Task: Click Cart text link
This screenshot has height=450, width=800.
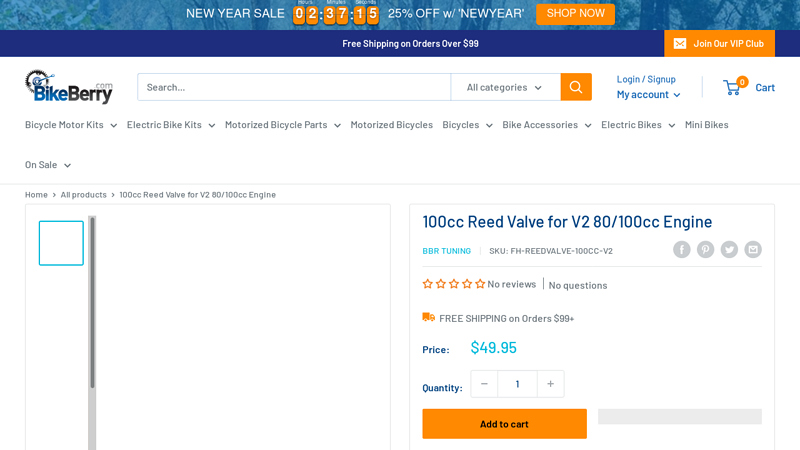Action: coord(765,87)
